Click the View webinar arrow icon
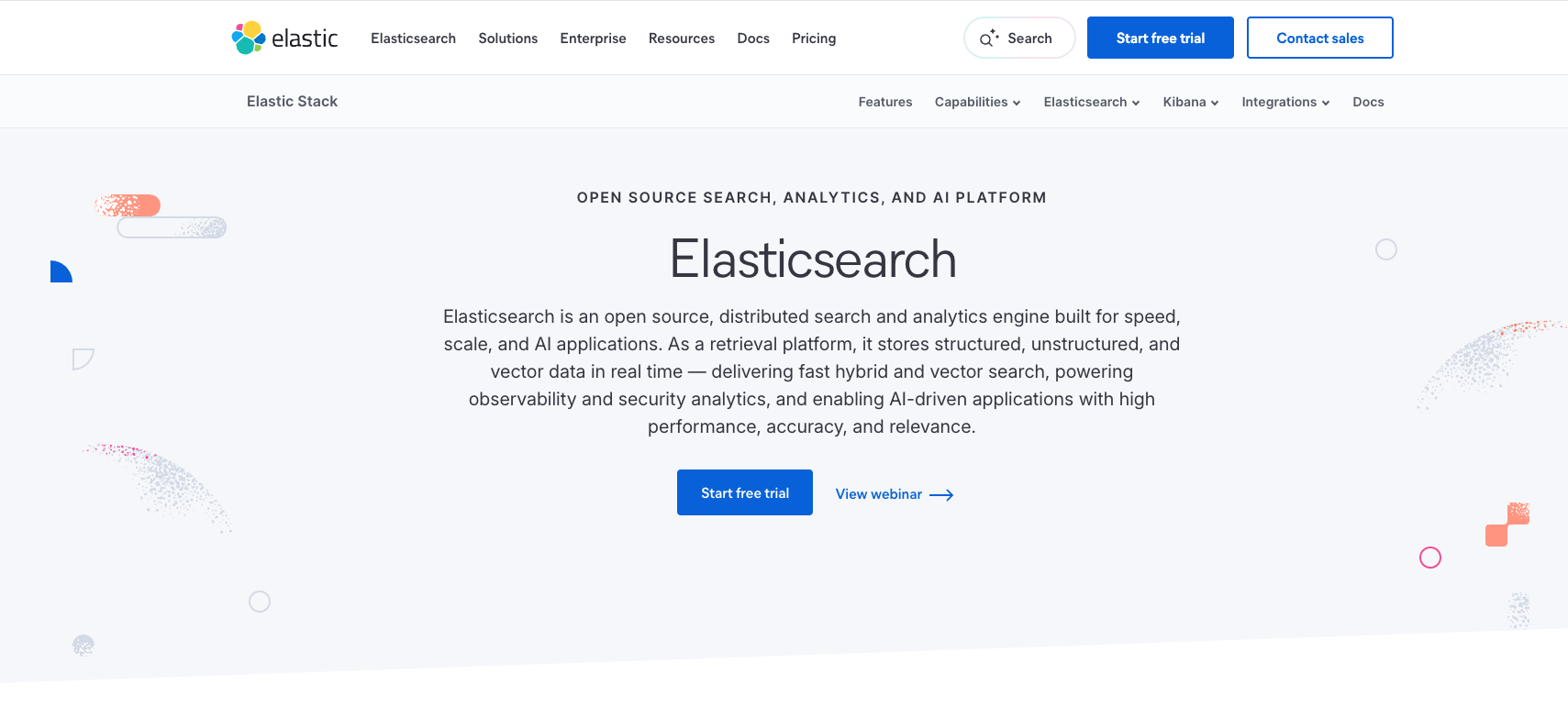Viewport: 1568px width, 707px height. [x=941, y=495]
